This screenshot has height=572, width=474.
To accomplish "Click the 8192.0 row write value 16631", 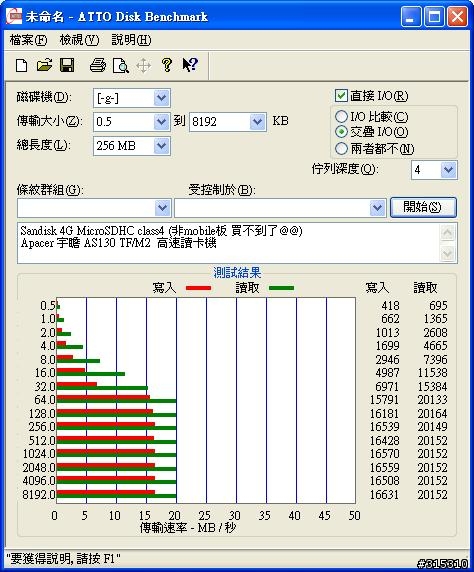I will tap(384, 495).
